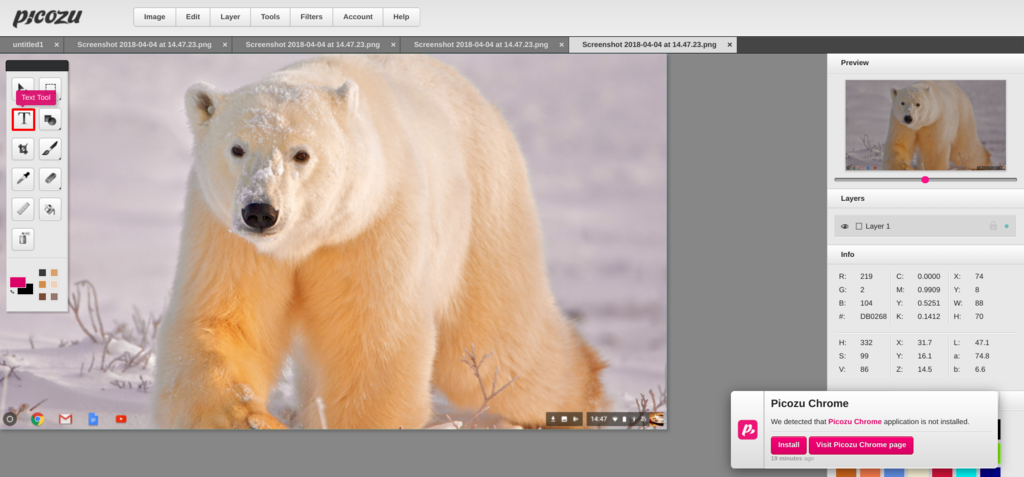Open the Layer menu

click(x=230, y=17)
